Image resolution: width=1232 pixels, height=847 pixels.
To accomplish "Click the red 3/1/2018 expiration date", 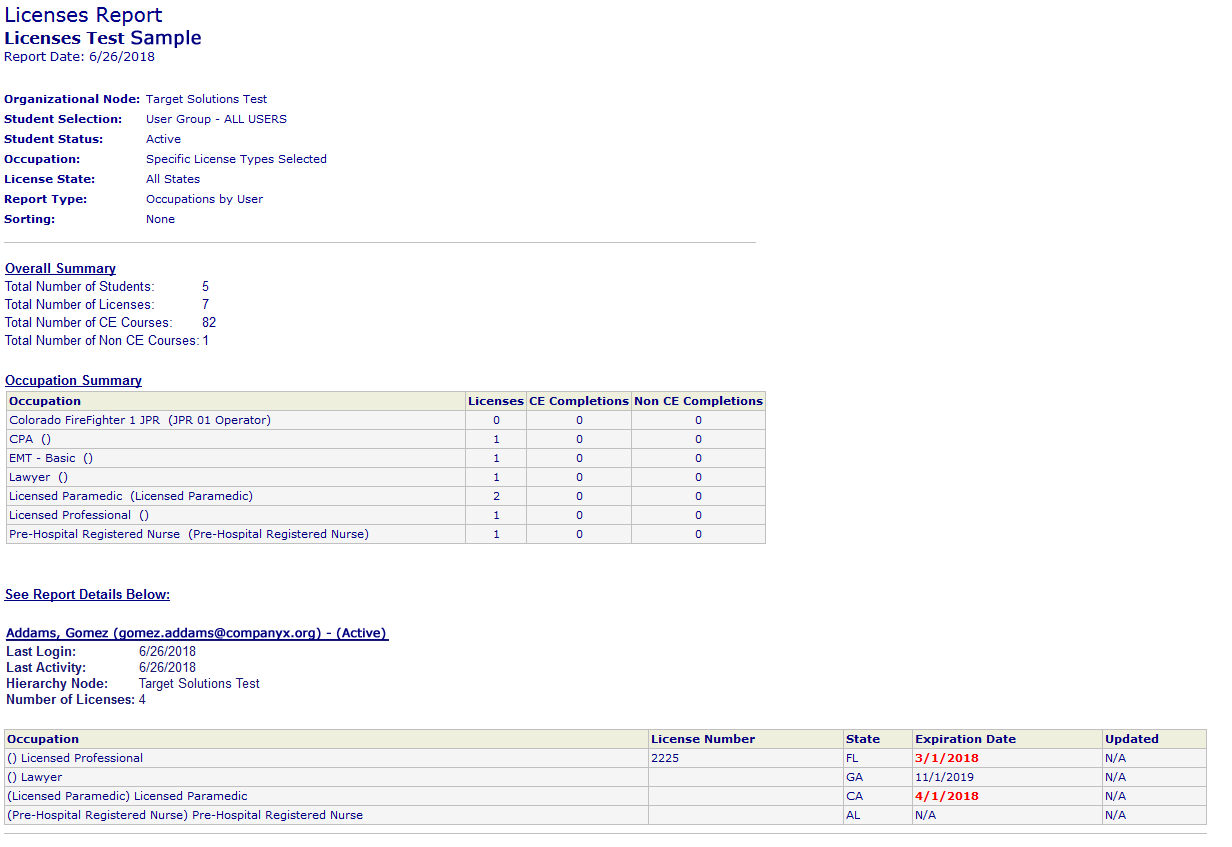I will click(946, 758).
